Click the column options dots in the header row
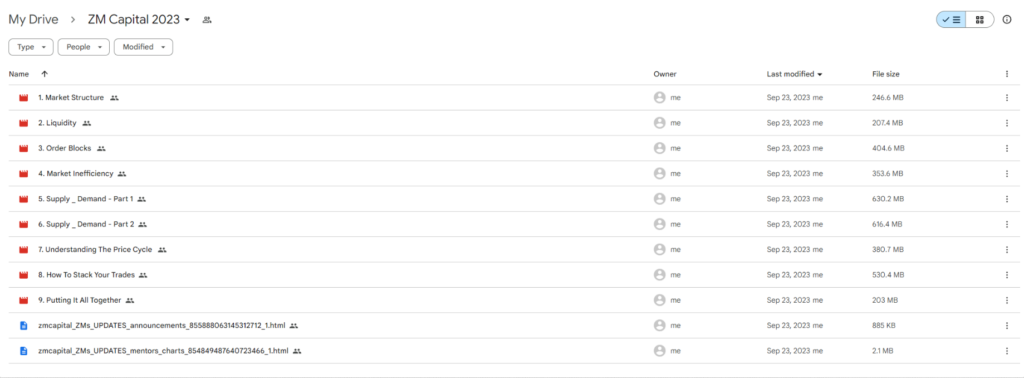 pyautogui.click(x=1006, y=74)
